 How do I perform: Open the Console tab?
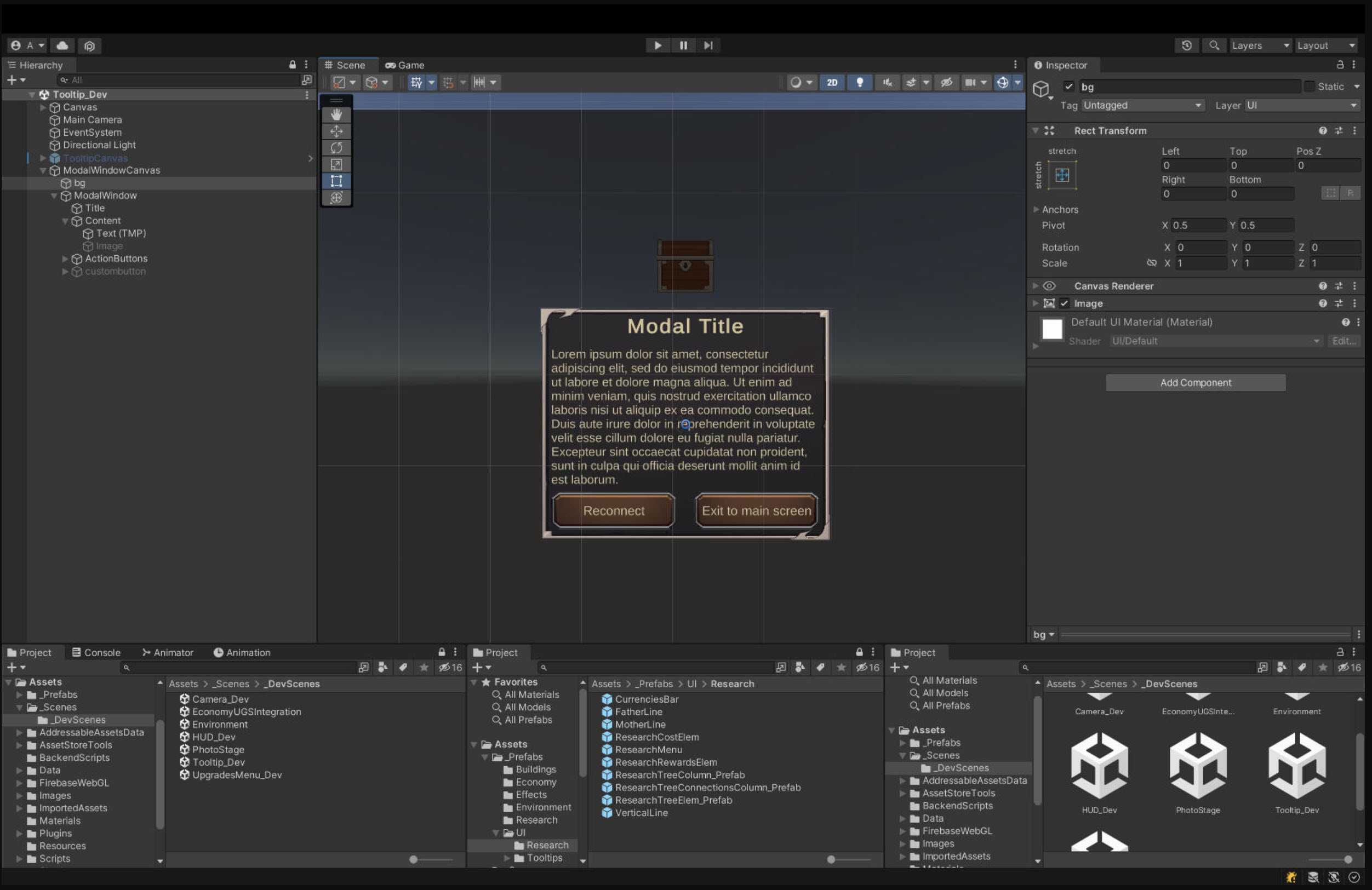click(96, 653)
